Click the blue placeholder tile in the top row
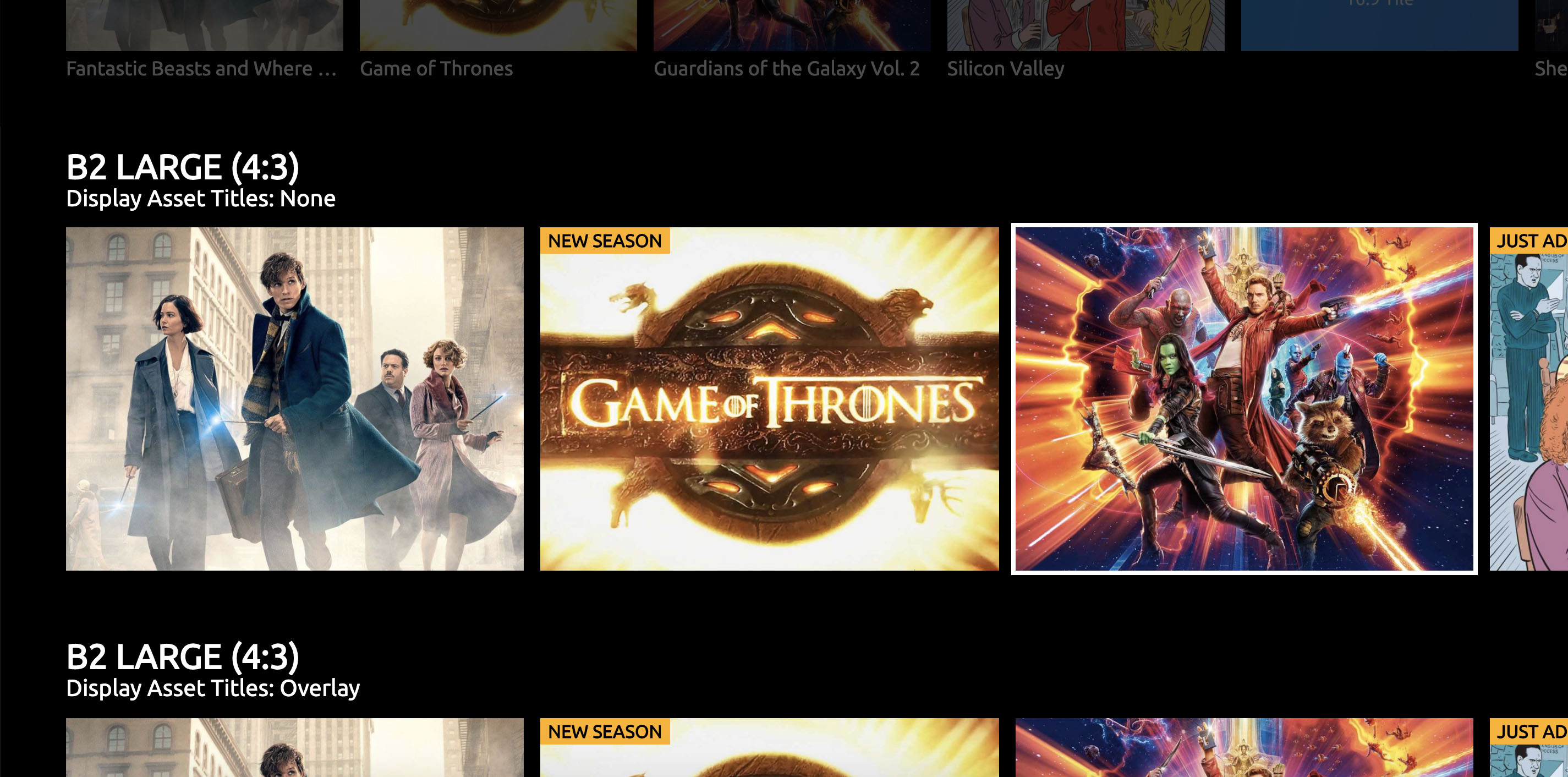 click(1379, 25)
